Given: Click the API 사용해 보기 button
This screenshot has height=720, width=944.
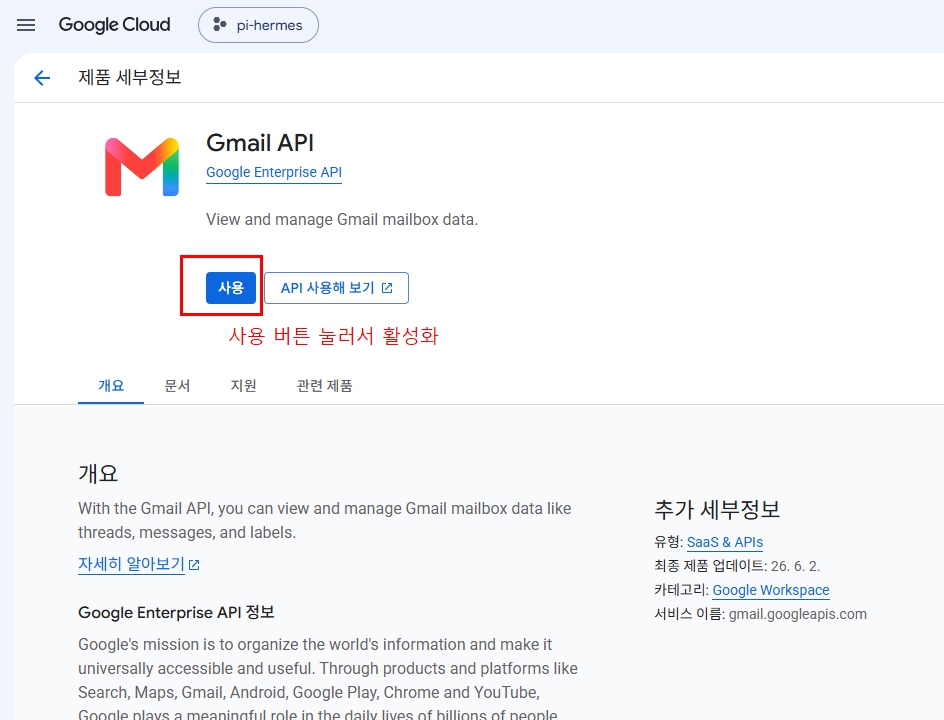Looking at the screenshot, I should [x=337, y=288].
